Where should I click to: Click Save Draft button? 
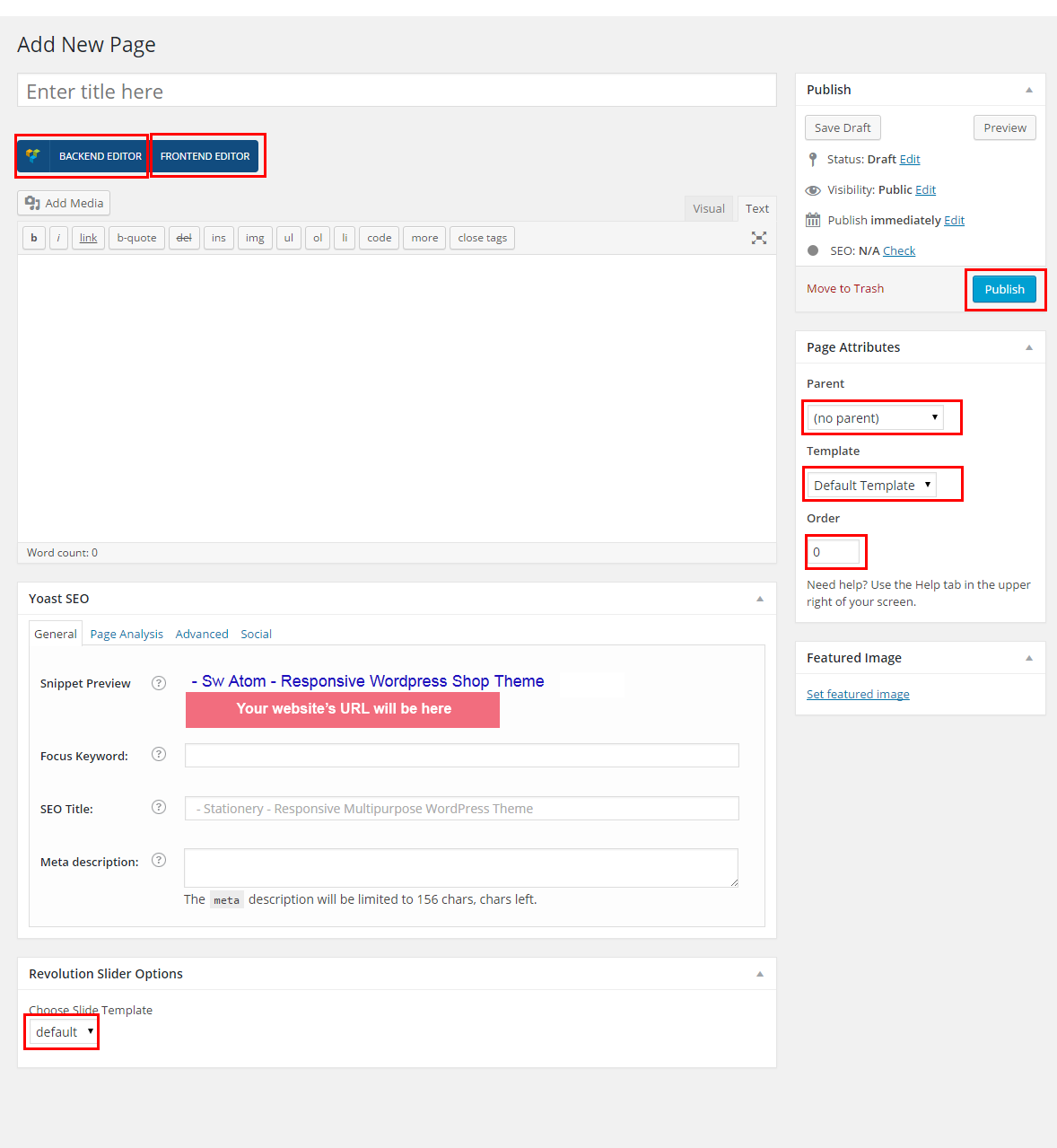pyautogui.click(x=843, y=127)
